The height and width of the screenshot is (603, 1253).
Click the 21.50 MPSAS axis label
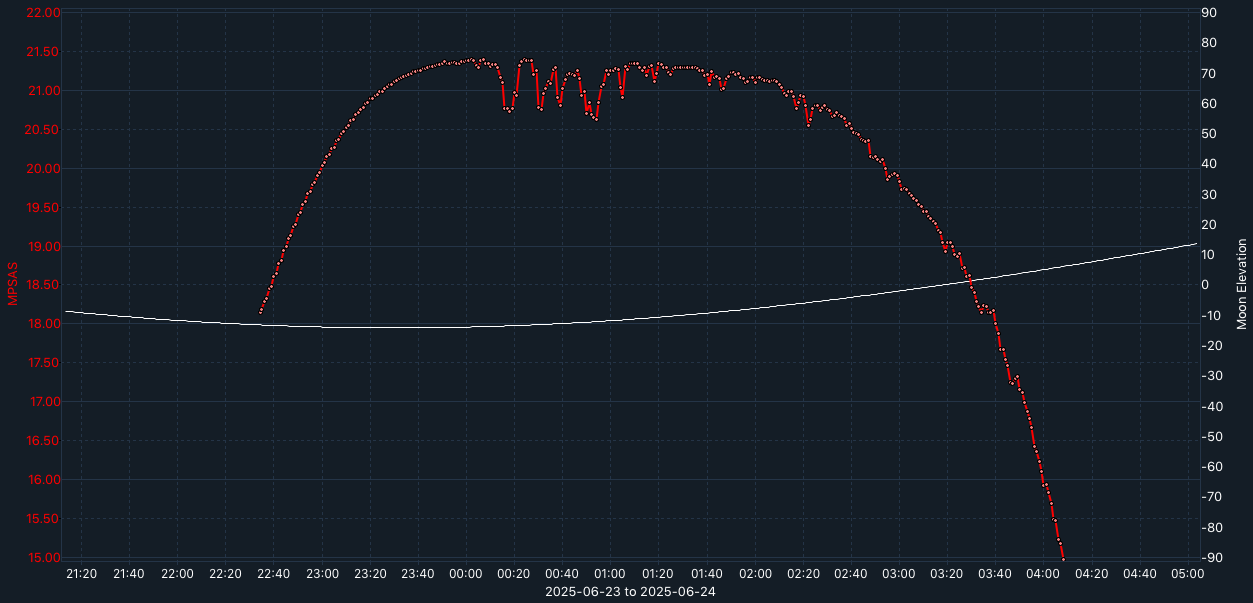43,52
